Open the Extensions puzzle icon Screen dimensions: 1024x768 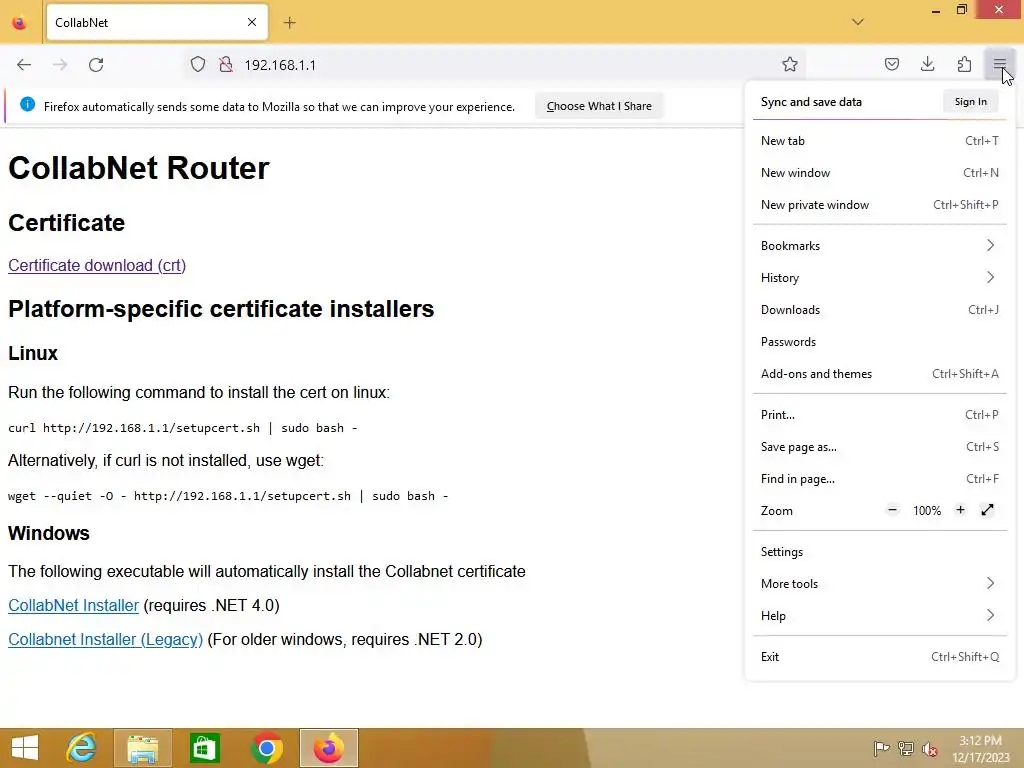pyautogui.click(x=964, y=64)
